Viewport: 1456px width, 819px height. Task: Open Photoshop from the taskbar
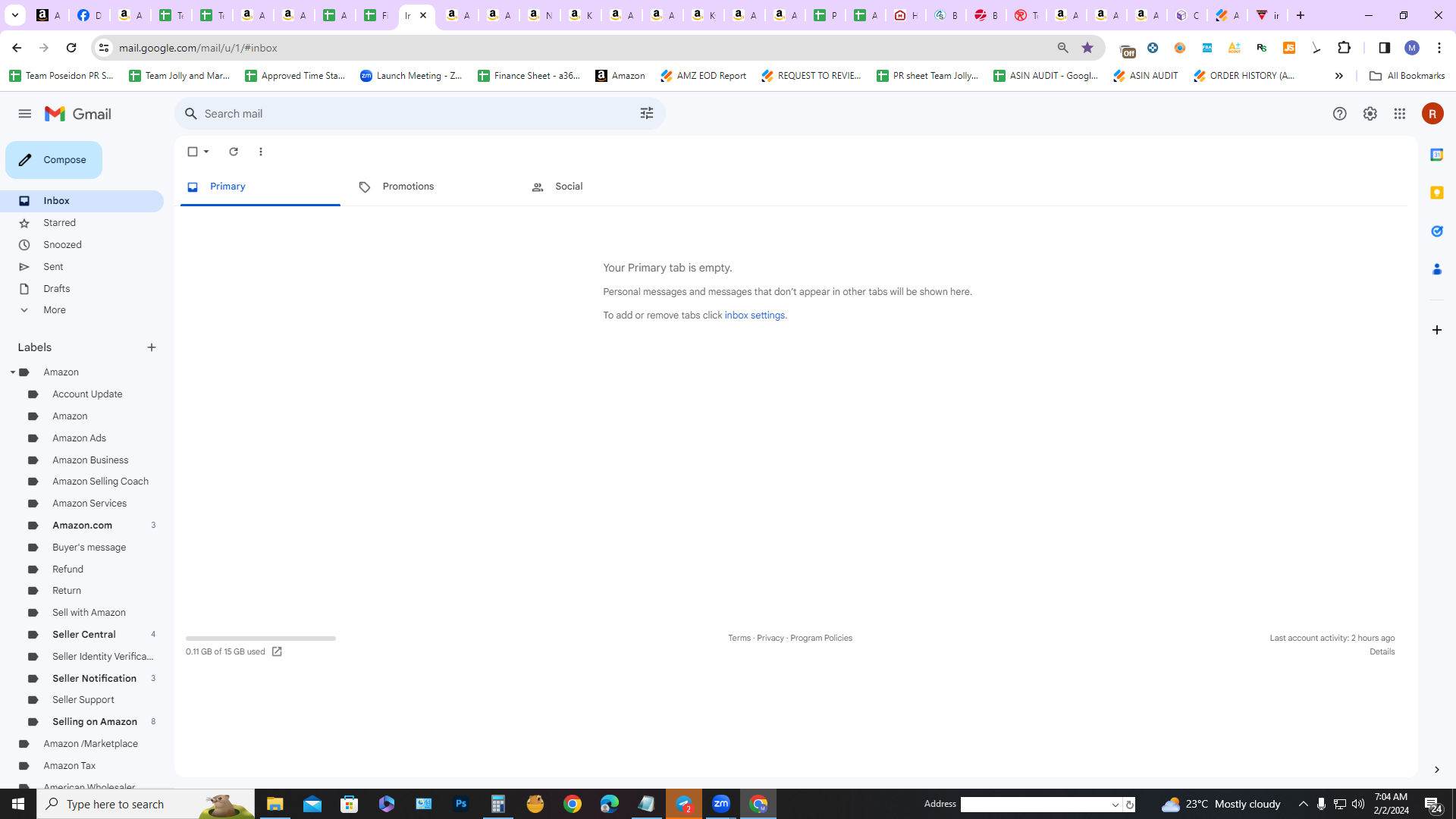(x=461, y=804)
